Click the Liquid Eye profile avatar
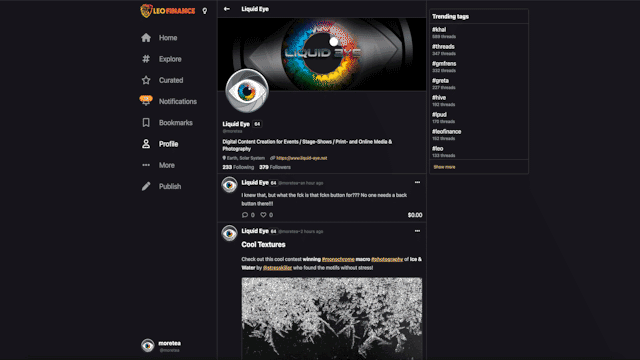 click(247, 91)
